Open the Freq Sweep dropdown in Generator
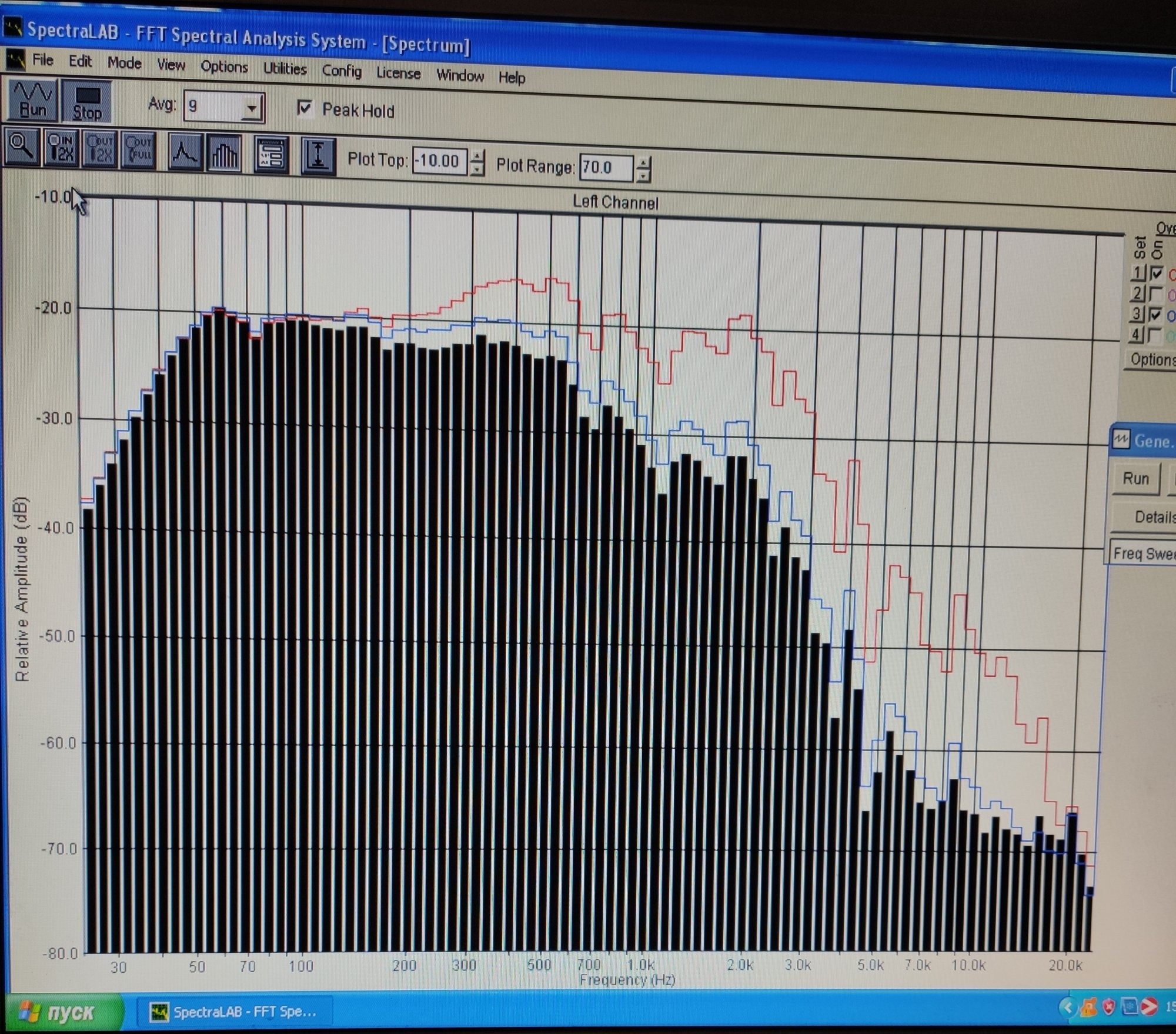Screen dimensions: 1176x1034 click(1143, 553)
